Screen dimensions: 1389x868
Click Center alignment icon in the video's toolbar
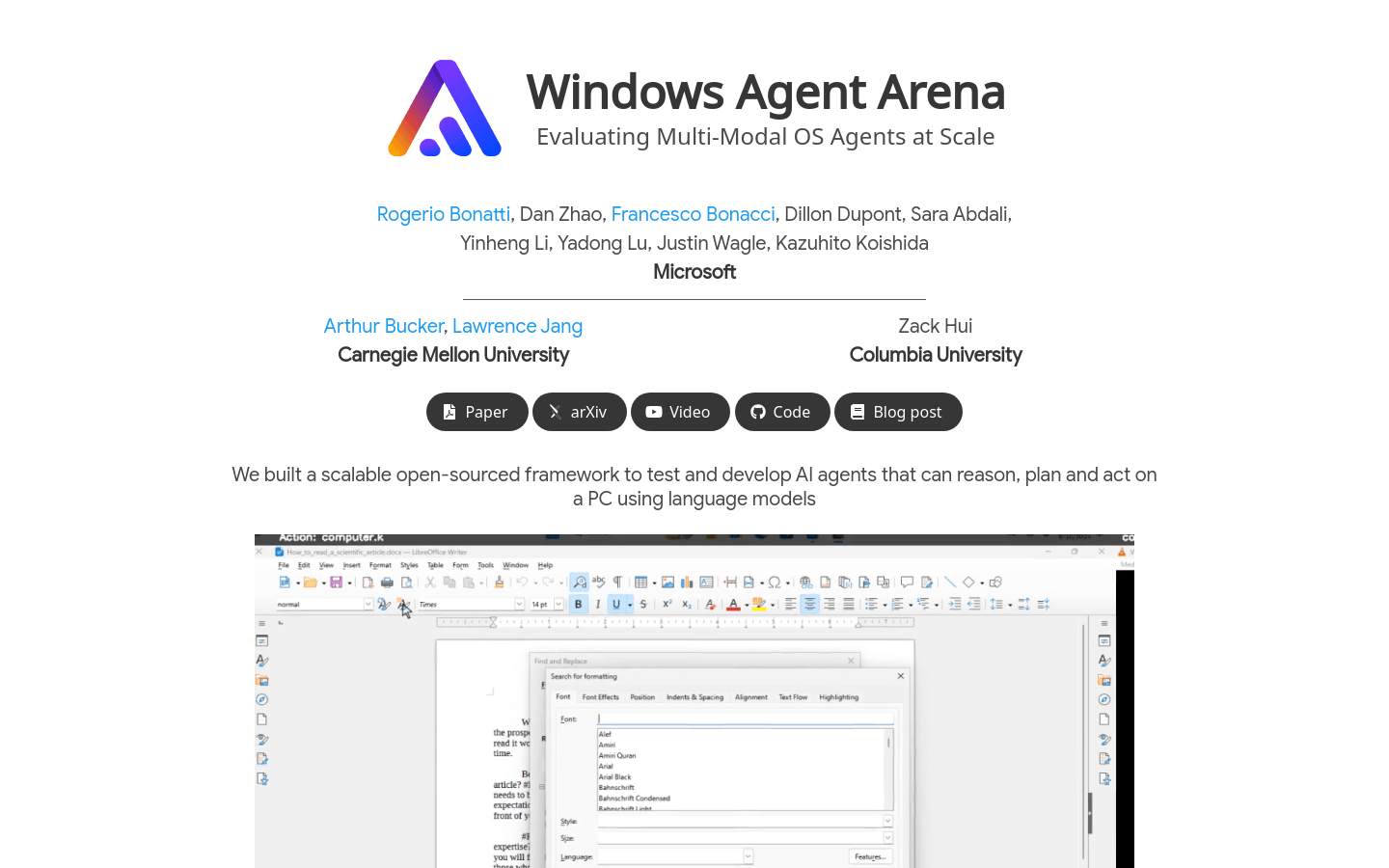click(809, 605)
